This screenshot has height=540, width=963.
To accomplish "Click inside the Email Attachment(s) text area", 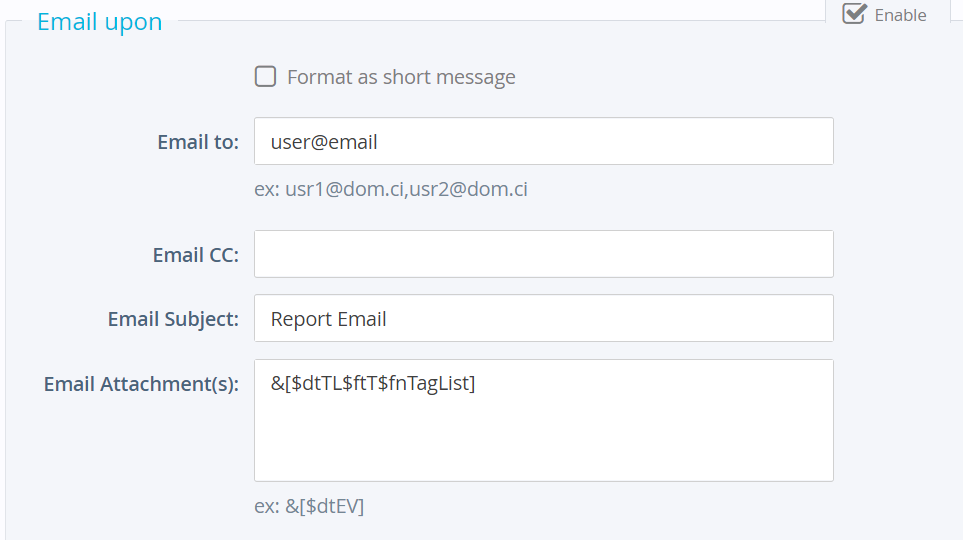I will 543,430.
